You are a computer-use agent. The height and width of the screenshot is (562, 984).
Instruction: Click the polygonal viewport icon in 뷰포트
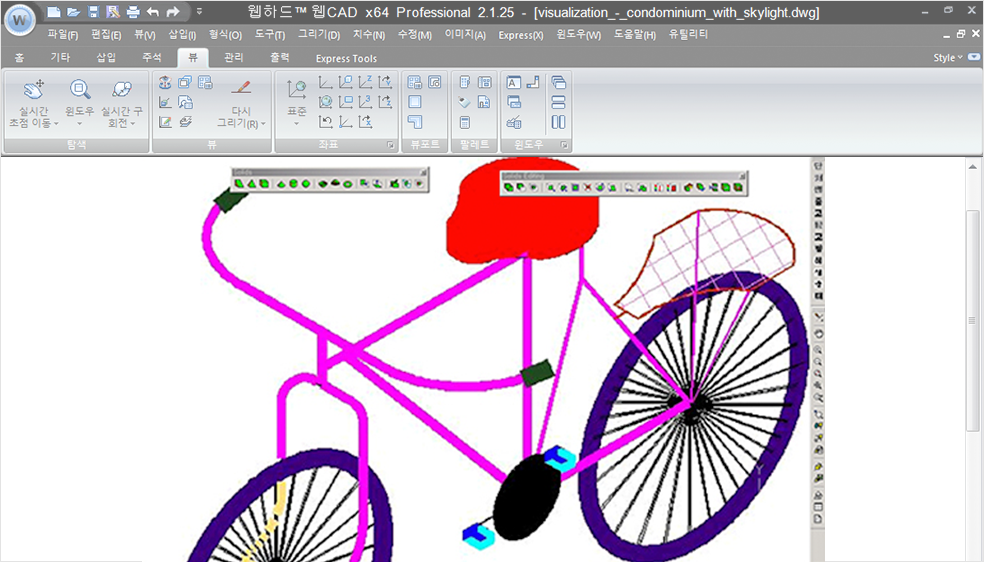(x=415, y=122)
